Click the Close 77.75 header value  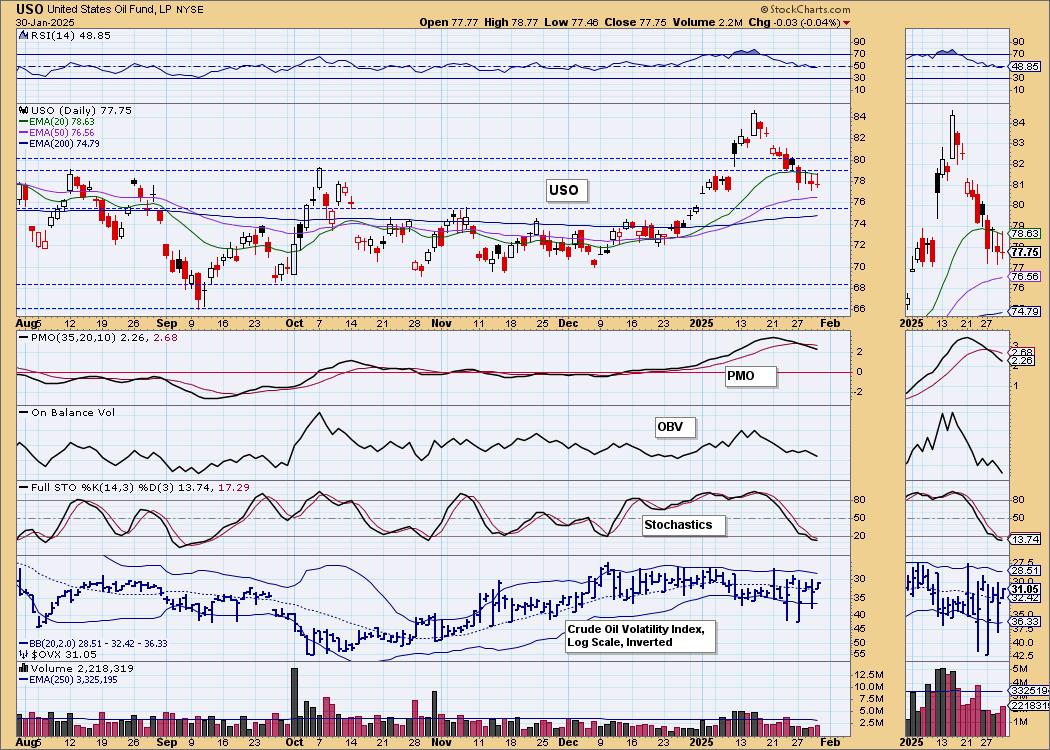633,22
